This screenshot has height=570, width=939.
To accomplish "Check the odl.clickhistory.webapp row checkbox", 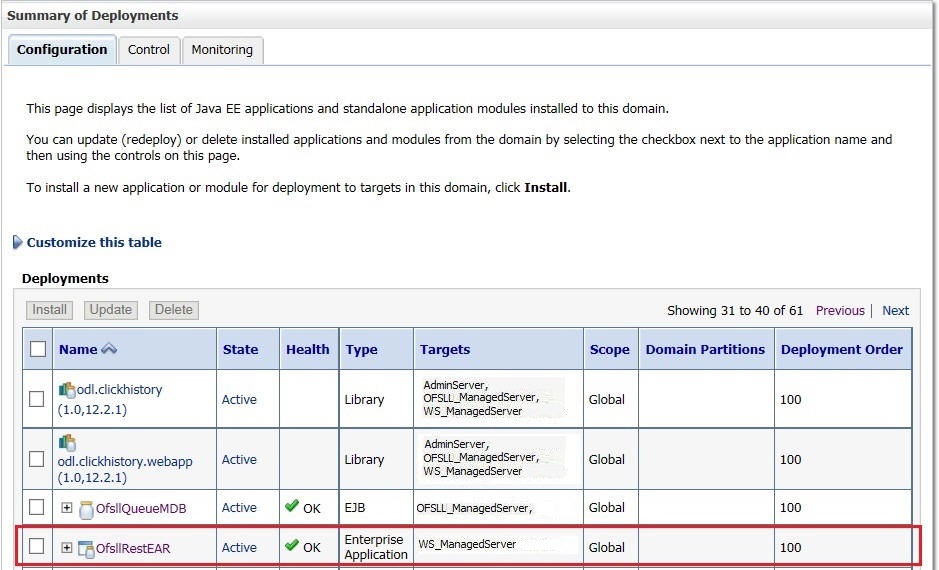I will tap(37, 459).
